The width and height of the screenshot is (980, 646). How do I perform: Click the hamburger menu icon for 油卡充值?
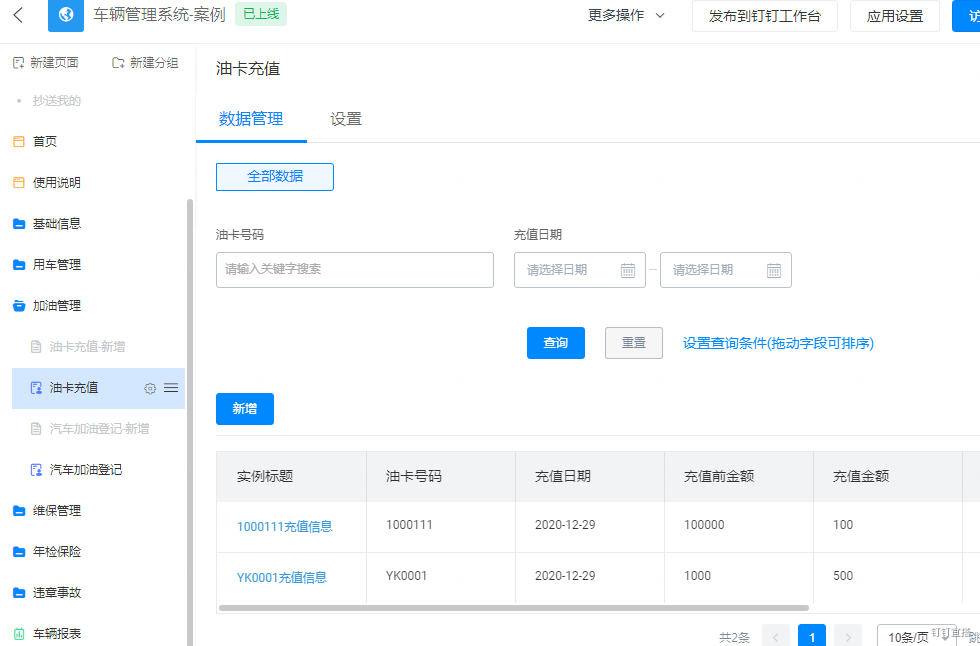coord(171,388)
